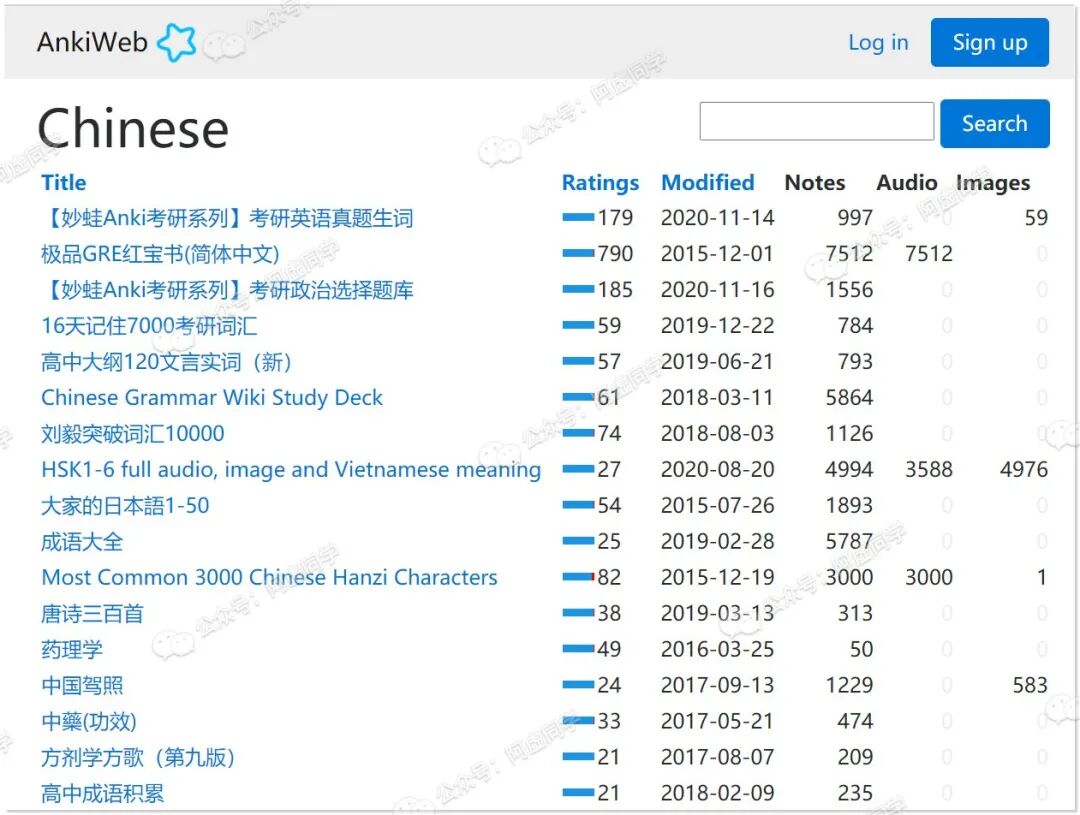Click modified date 2015-12-01

[717, 254]
